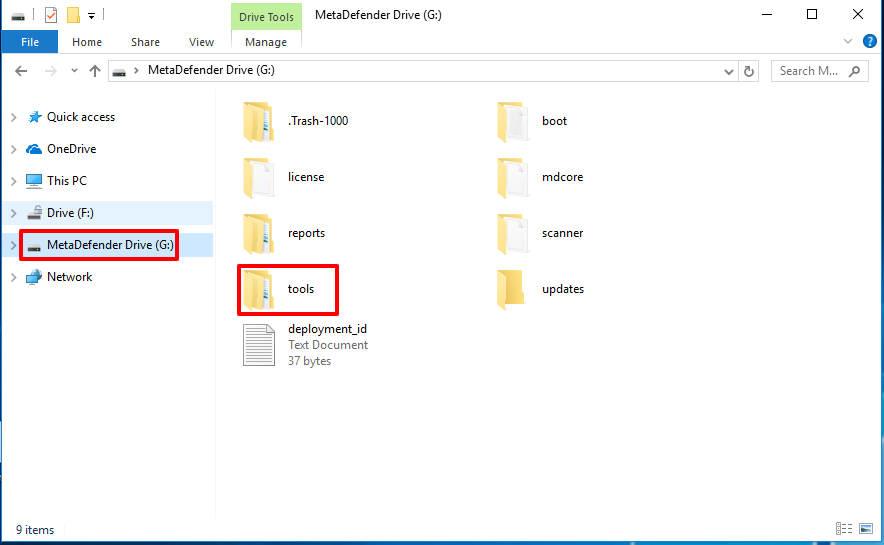
Task: Expand the ribbon with chevron
Action: click(848, 41)
